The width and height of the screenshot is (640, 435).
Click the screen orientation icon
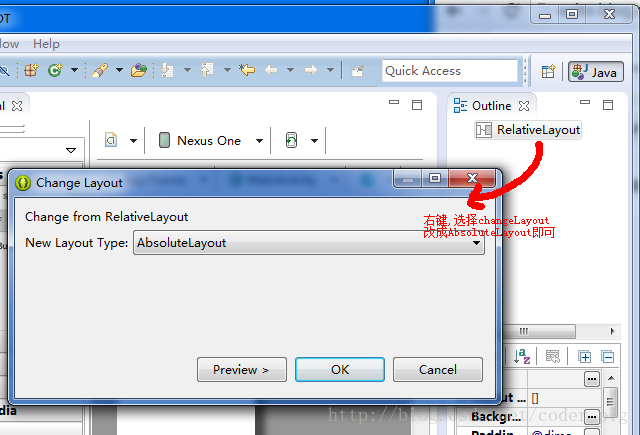[x=291, y=140]
